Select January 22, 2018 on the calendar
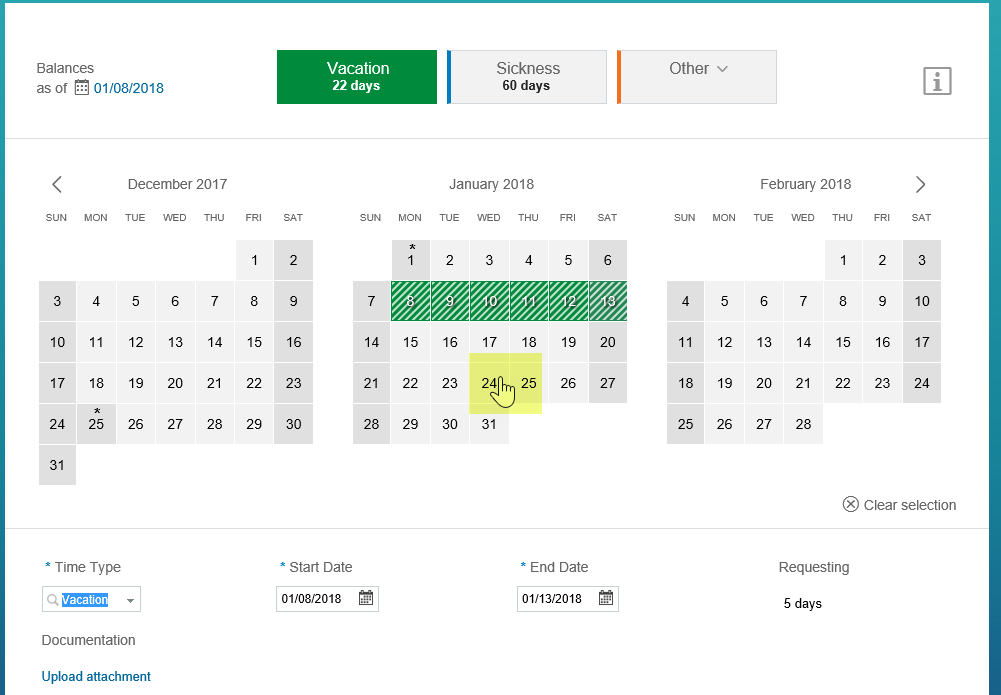Image resolution: width=1001 pixels, height=695 pixels. 410,383
